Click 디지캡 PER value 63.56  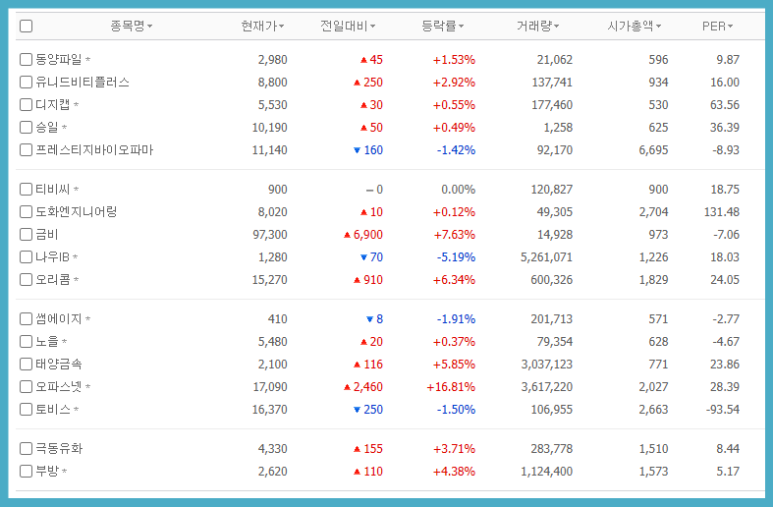tap(725, 105)
